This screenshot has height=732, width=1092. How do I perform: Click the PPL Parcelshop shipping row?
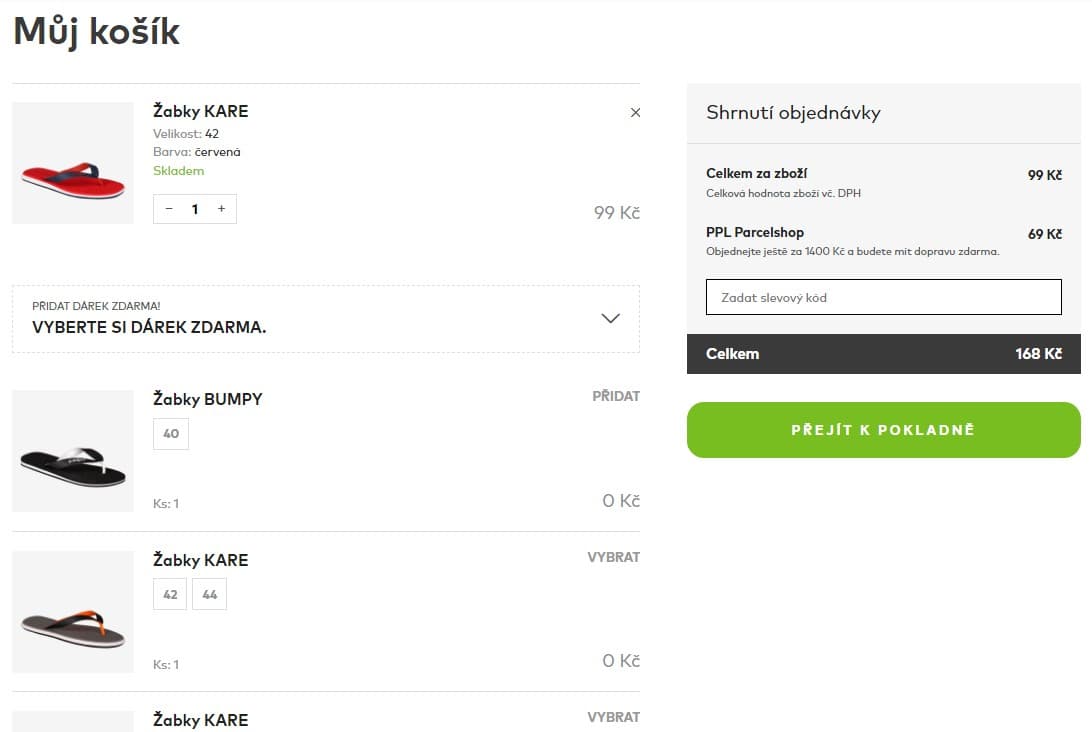coord(884,241)
